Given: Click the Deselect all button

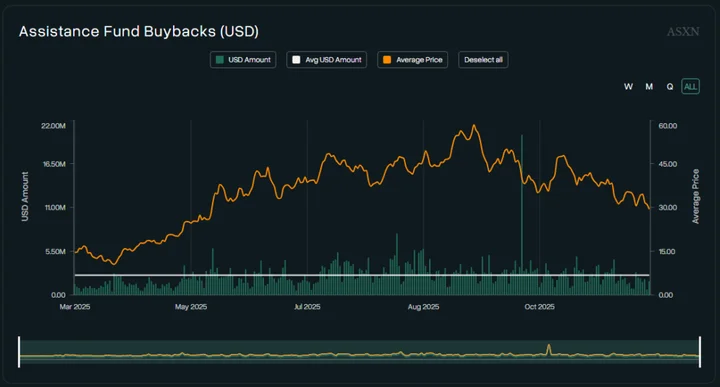Looking at the screenshot, I should point(483,60).
